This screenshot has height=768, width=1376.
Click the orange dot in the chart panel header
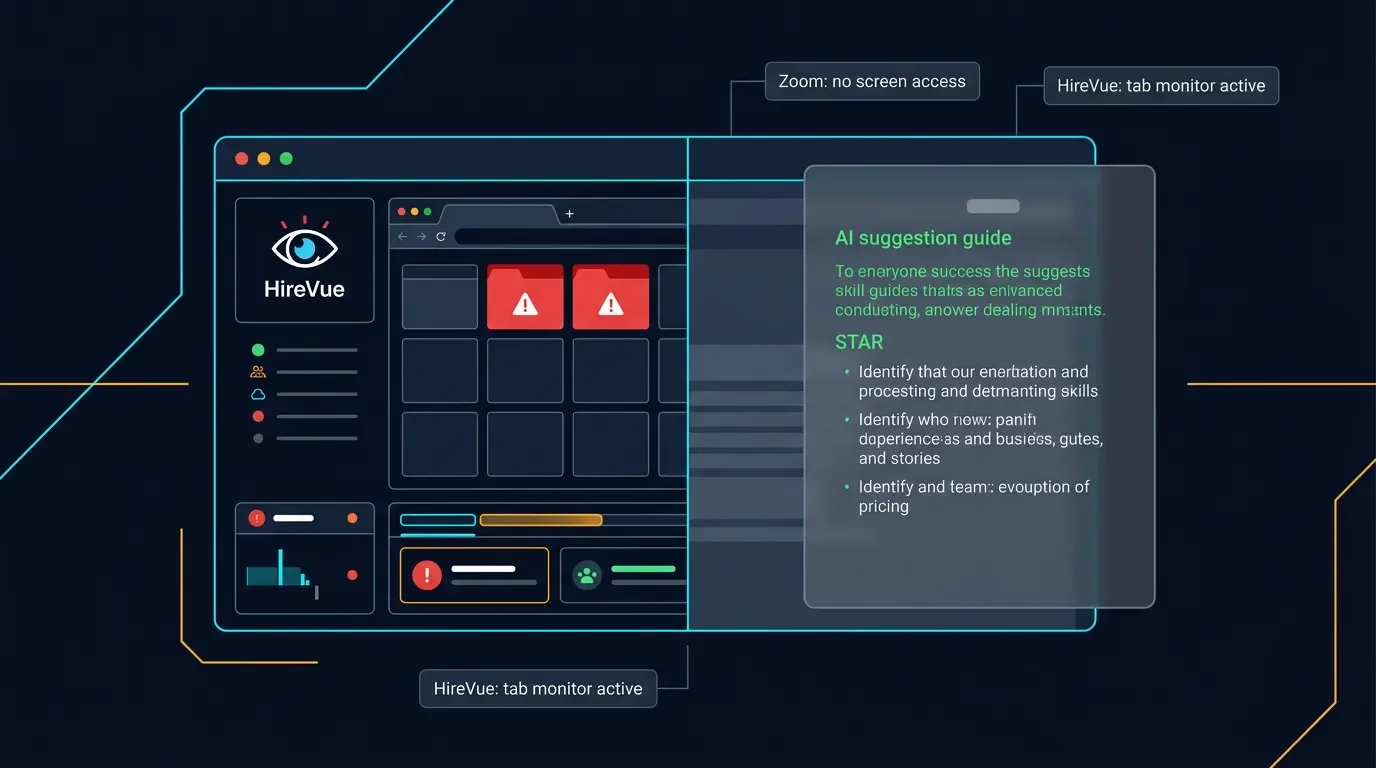click(x=352, y=518)
